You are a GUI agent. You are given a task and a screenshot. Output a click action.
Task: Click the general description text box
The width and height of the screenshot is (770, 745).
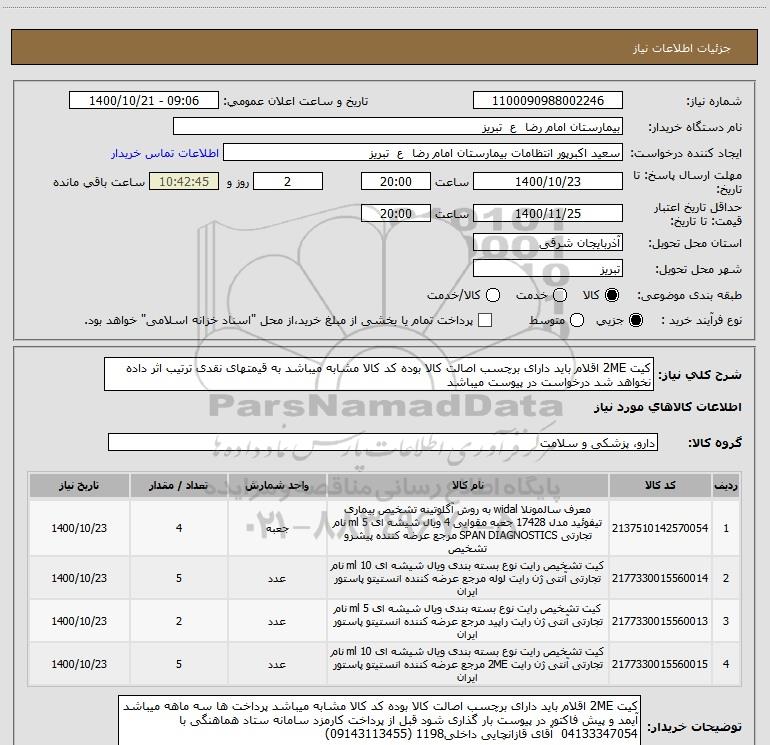click(379, 374)
